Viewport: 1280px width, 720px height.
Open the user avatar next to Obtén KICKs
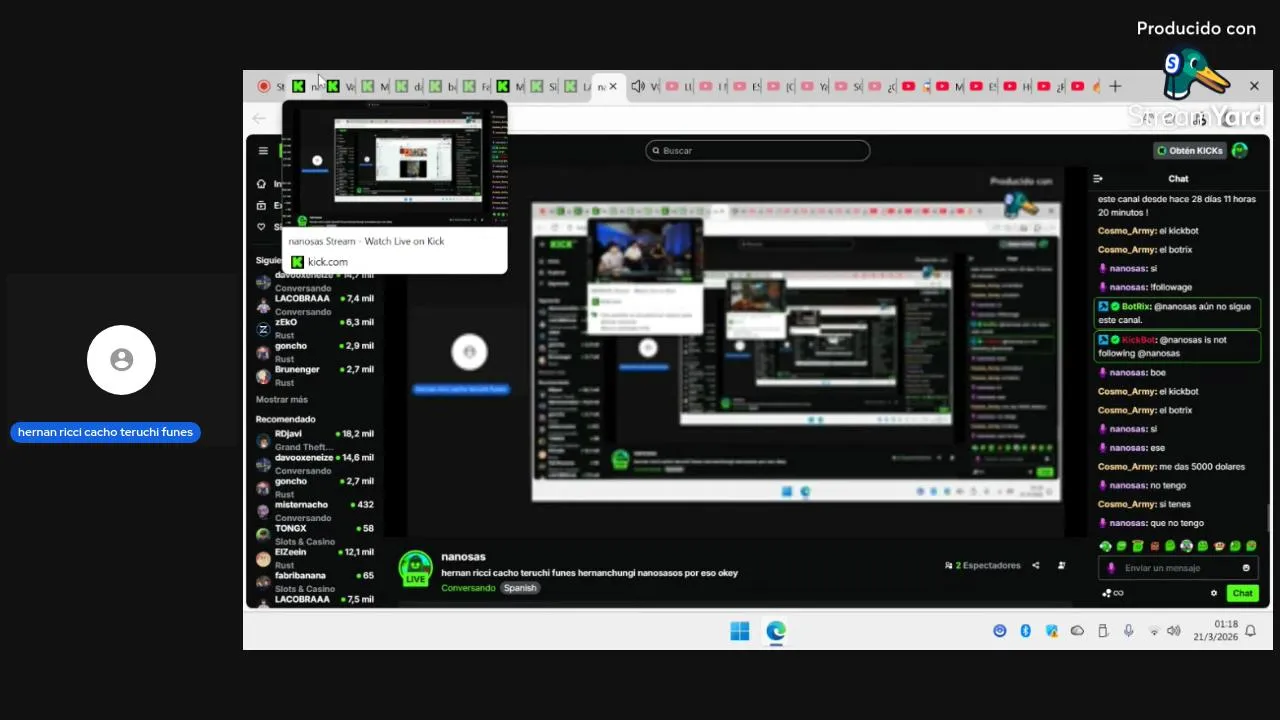click(x=1240, y=151)
